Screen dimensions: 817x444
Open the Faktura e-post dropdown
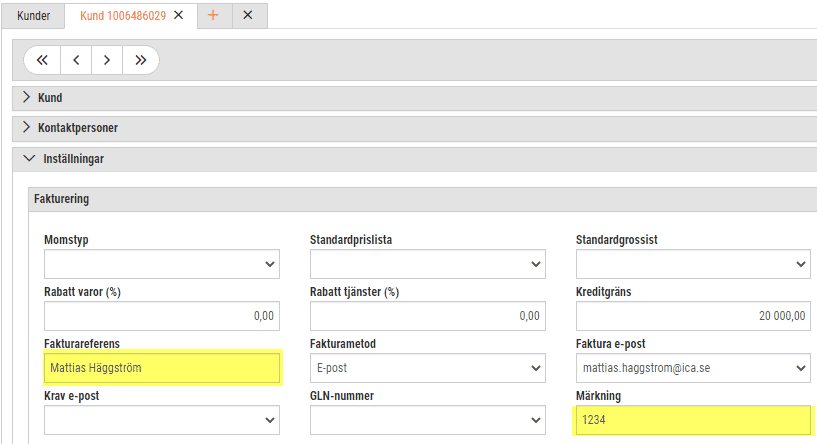click(x=693, y=368)
